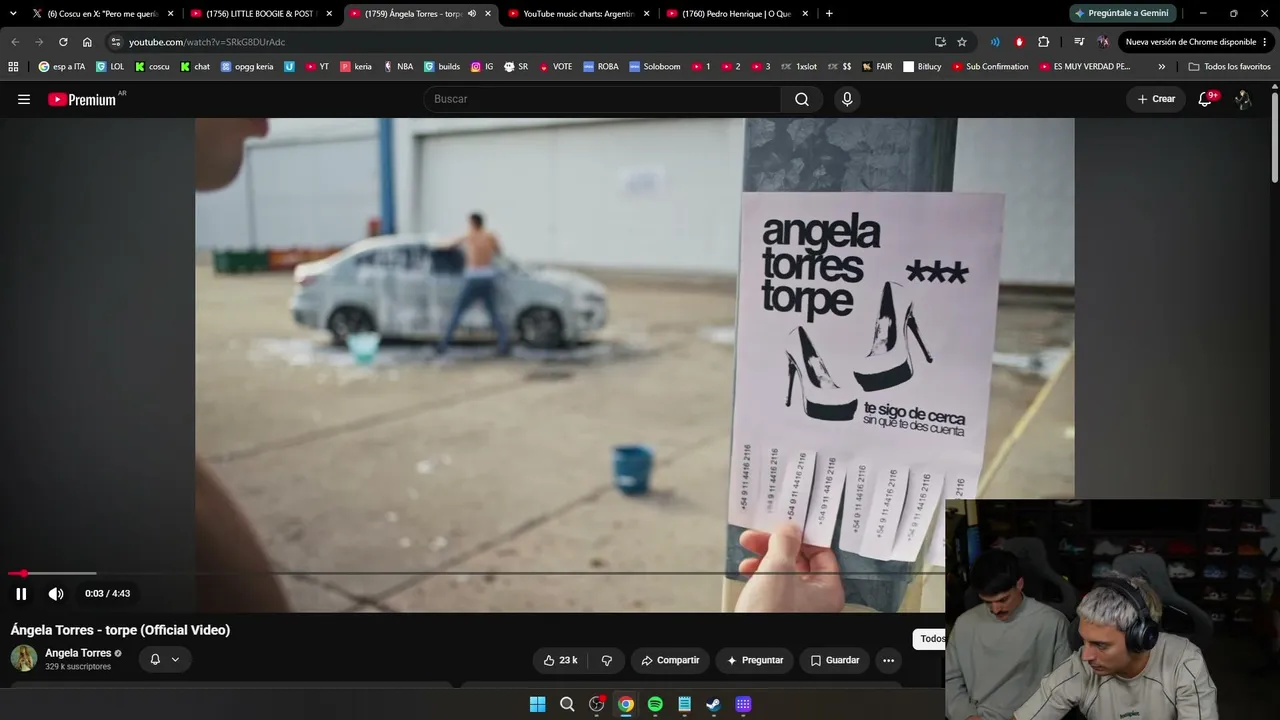Switch to YouTube music charts Argentina tab

[579, 13]
